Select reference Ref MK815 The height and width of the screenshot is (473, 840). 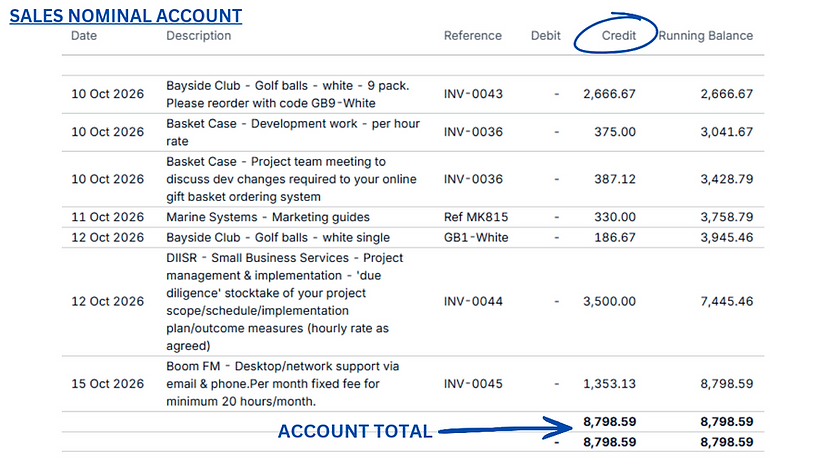[476, 217]
